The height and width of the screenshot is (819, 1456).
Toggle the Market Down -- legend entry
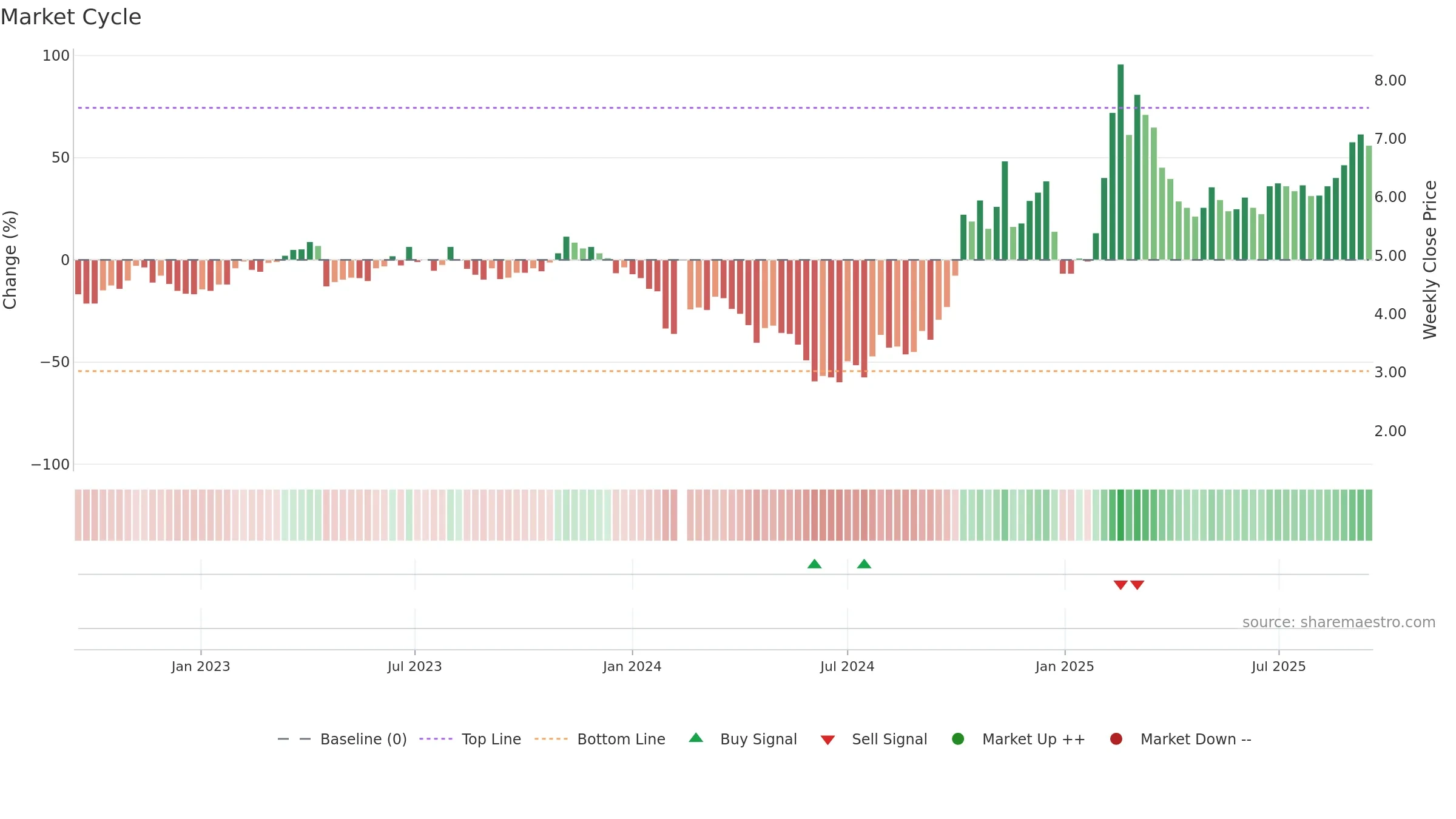click(x=1180, y=739)
